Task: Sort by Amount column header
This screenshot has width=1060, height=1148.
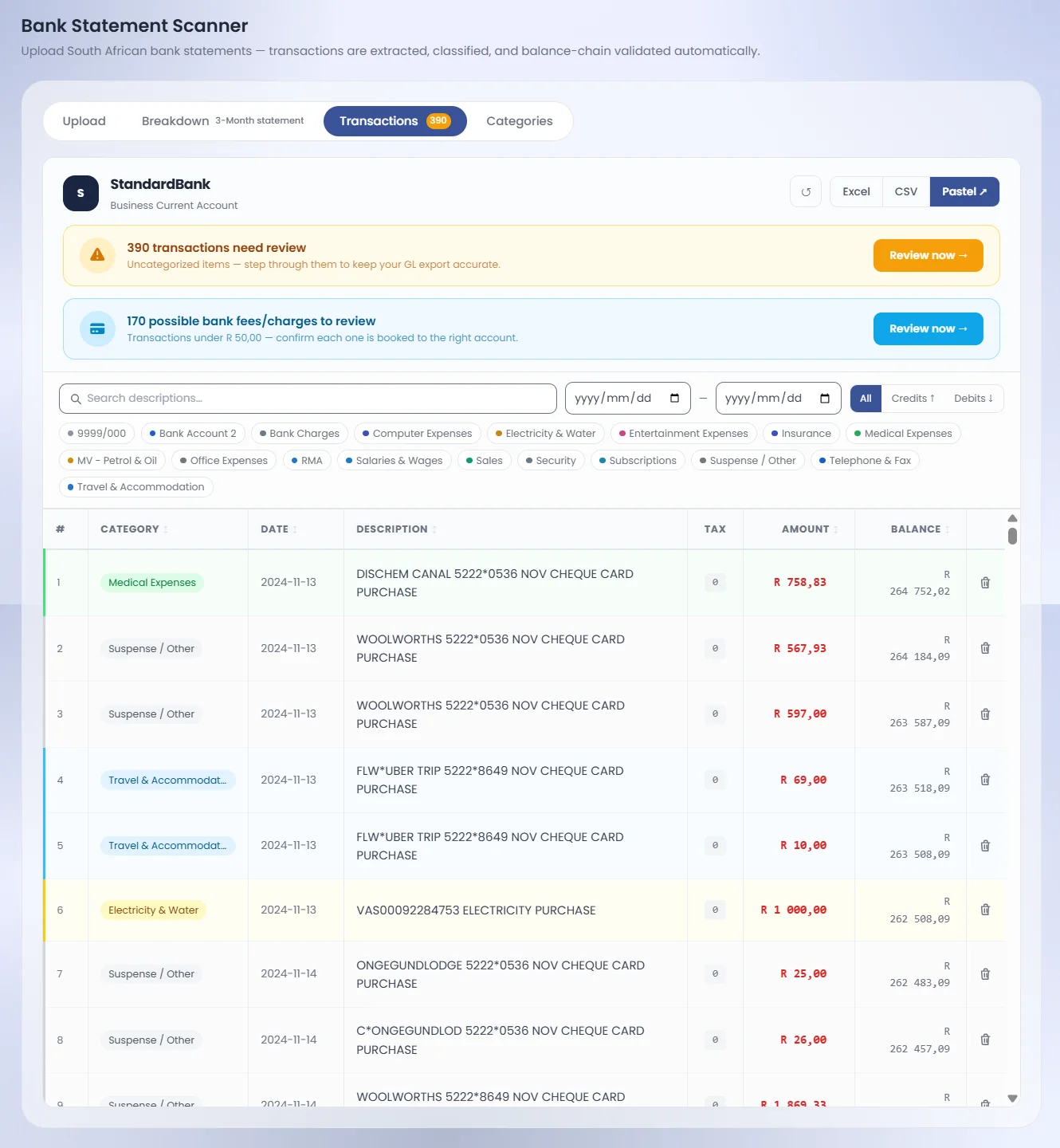Action: pos(810,529)
